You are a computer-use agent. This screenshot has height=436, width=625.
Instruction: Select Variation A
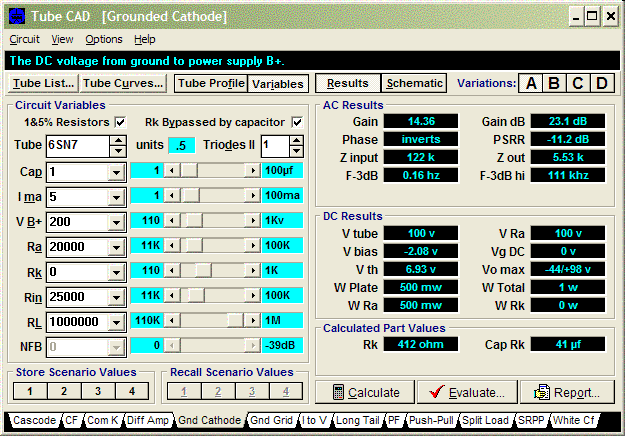click(531, 83)
